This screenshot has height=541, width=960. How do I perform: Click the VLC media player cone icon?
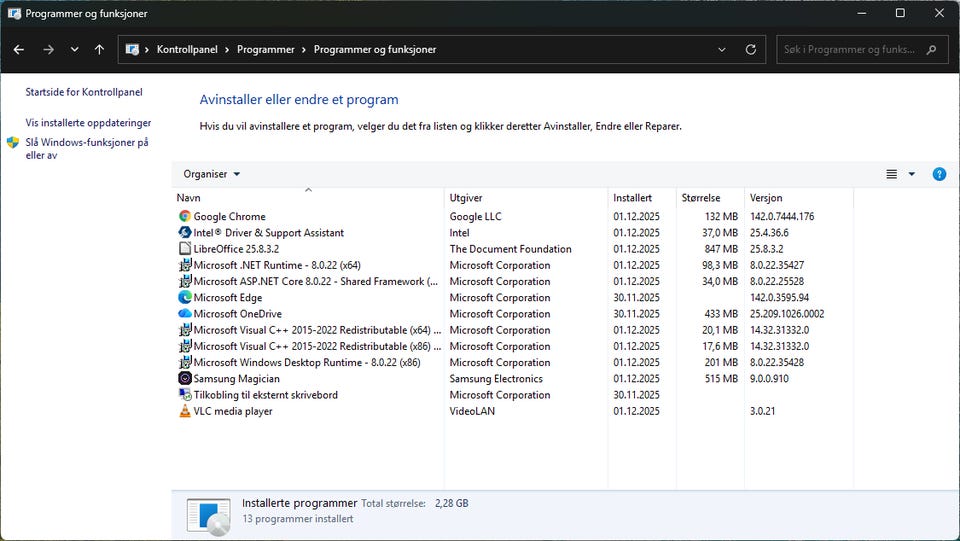coord(184,411)
